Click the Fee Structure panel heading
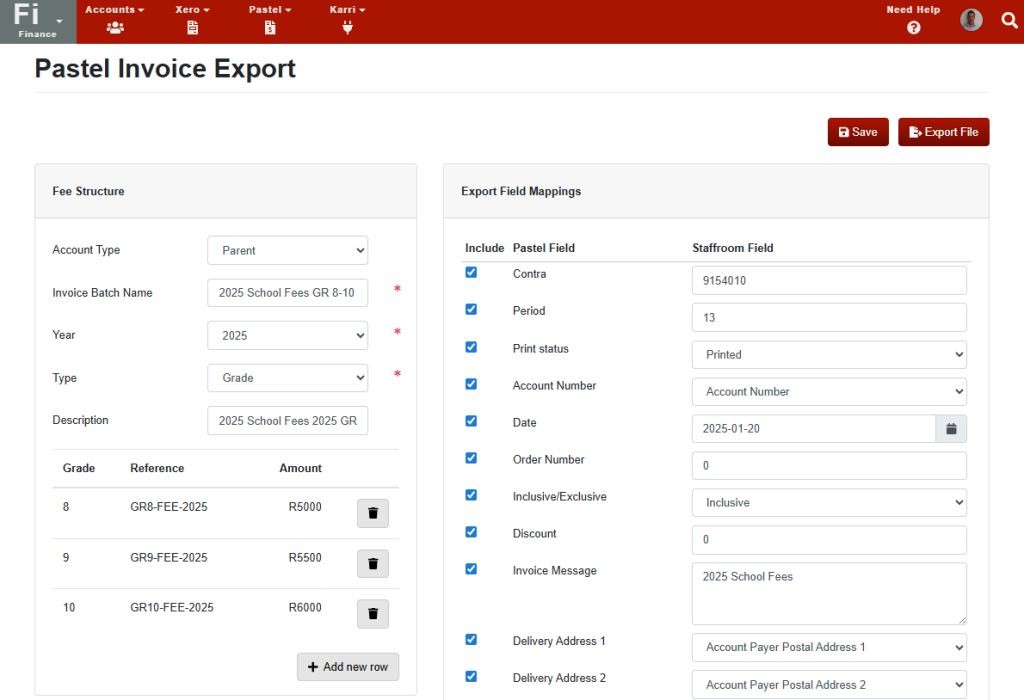This screenshot has width=1024, height=700. point(88,191)
